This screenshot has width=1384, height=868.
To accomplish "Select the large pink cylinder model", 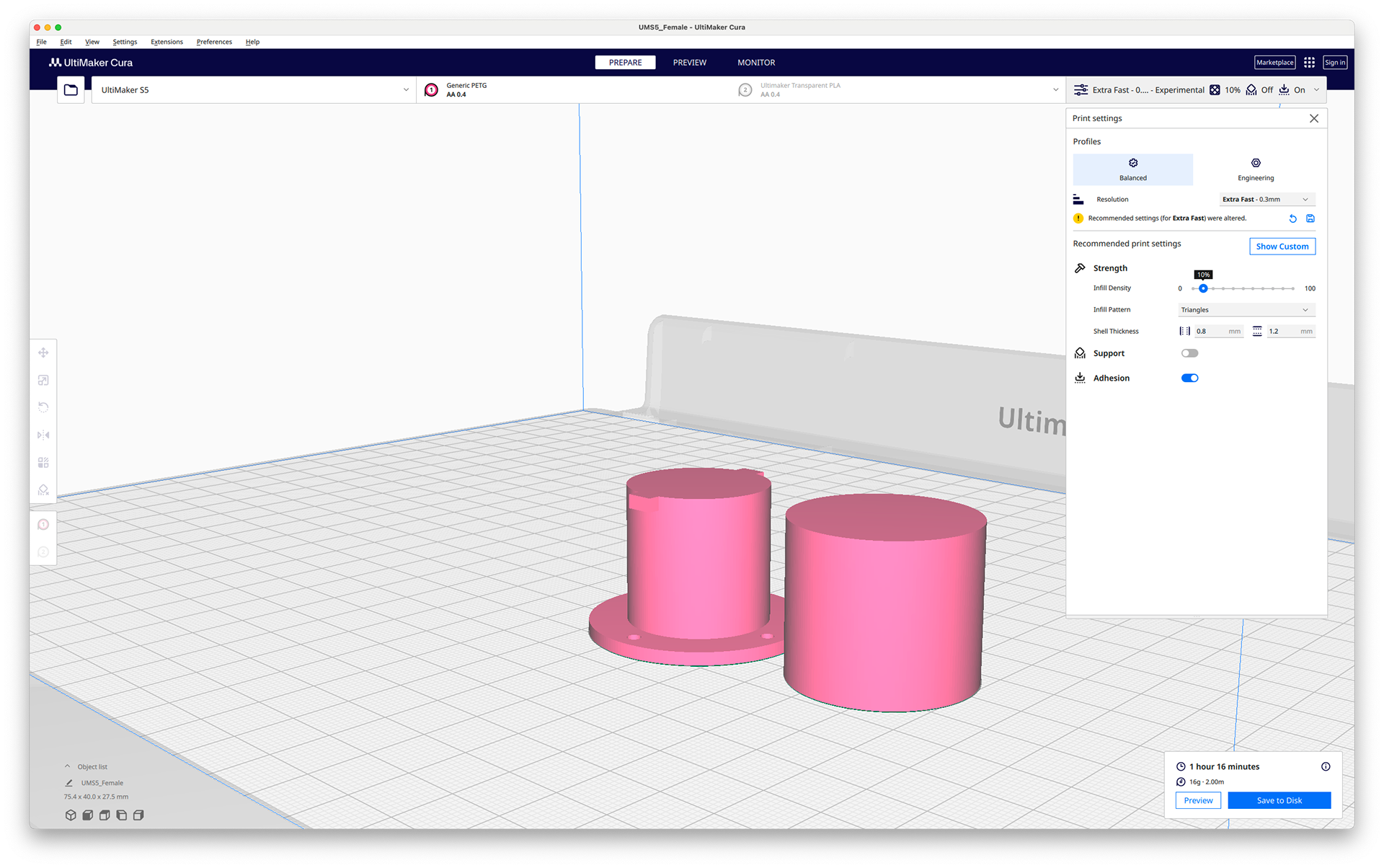I will 885,606.
